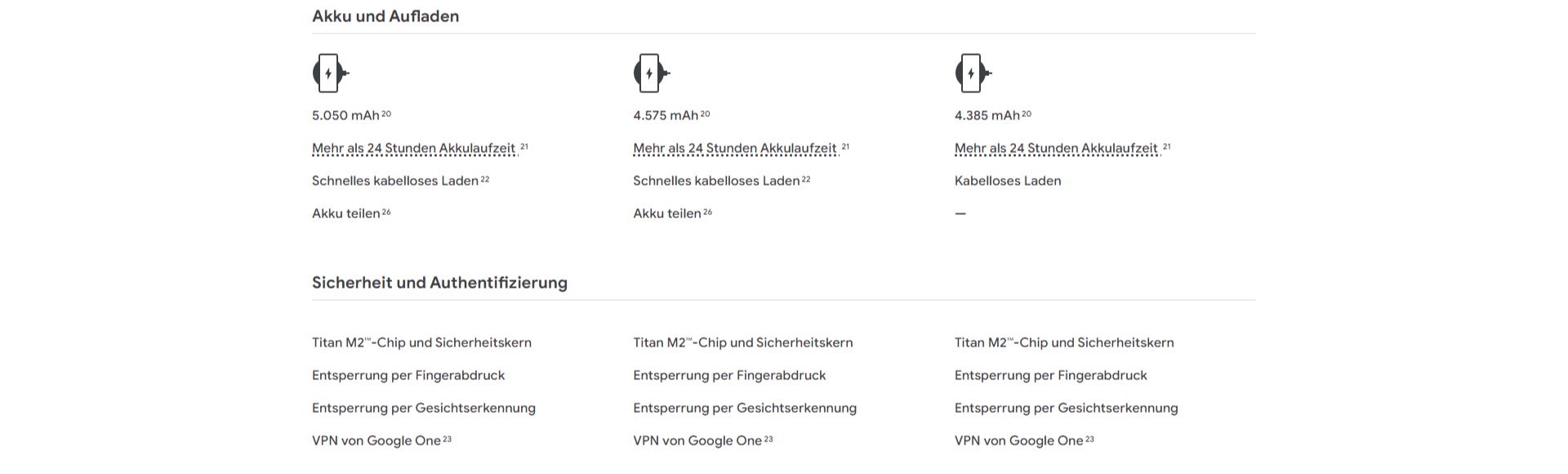Open the battery life tooltip in the first column
The height and width of the screenshot is (474, 1568).
point(414,149)
